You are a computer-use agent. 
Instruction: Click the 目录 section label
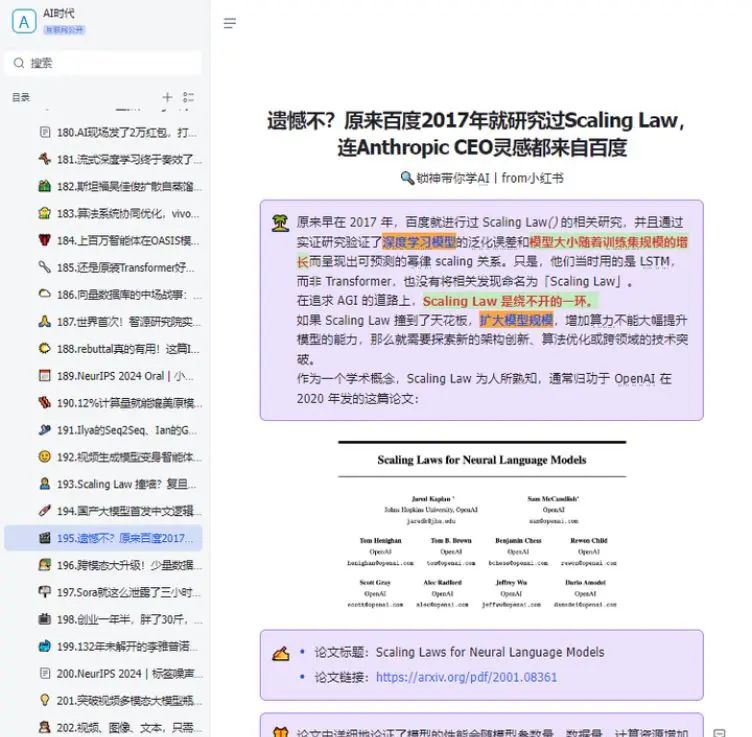click(x=21, y=97)
